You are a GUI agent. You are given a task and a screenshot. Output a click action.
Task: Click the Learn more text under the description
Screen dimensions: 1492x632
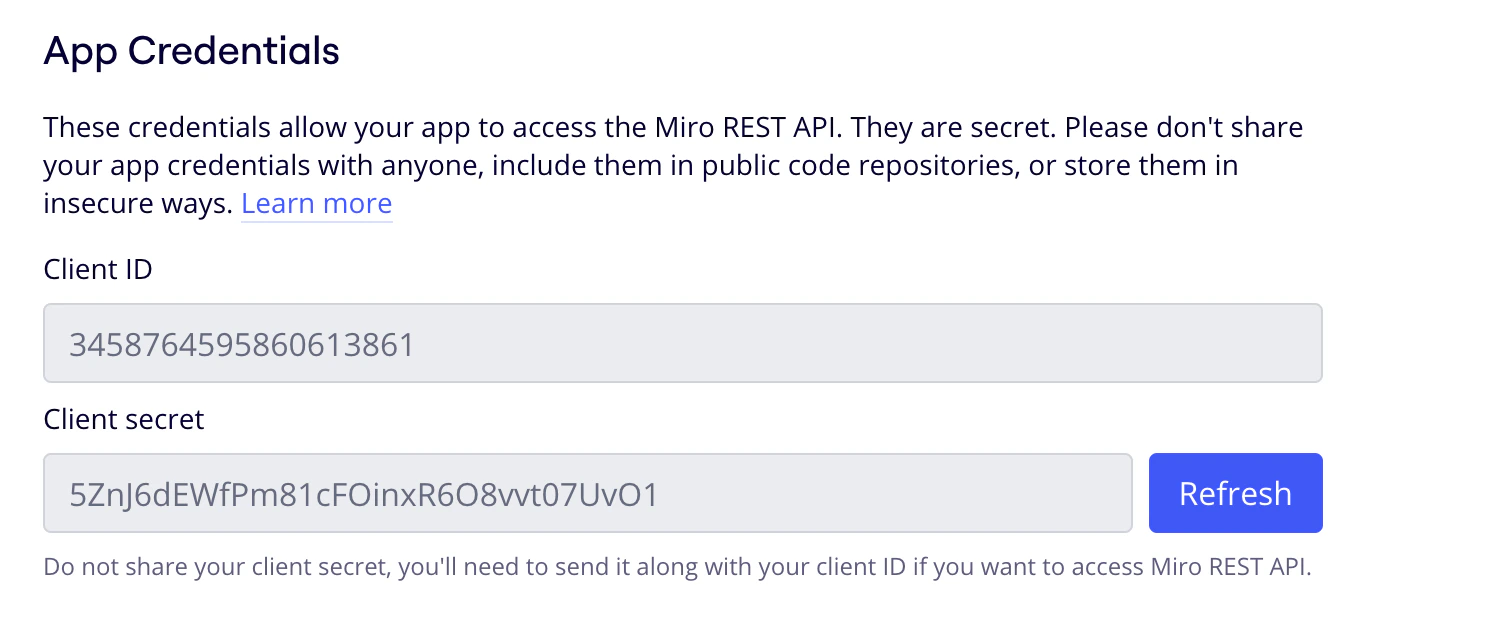tap(316, 203)
